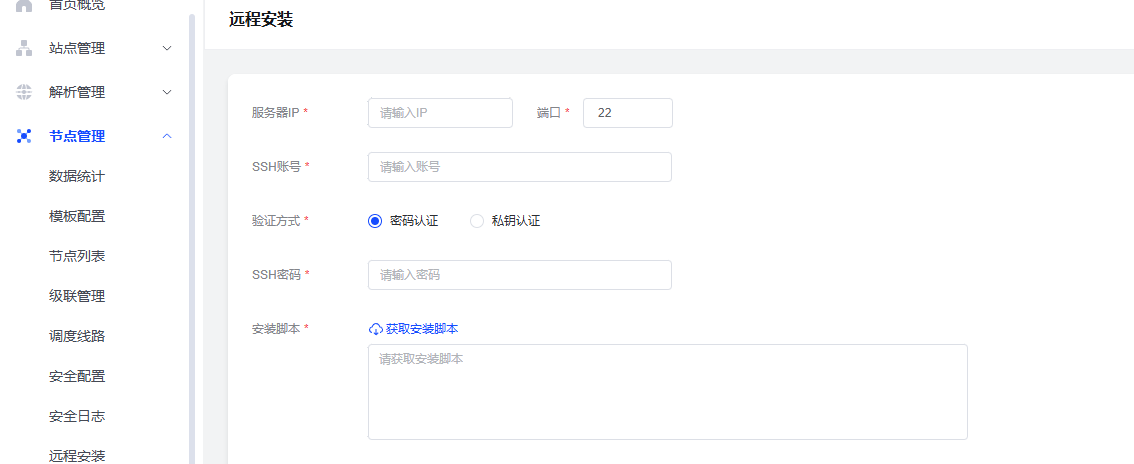Open 远程安装 submenu item
The width and height of the screenshot is (1134, 464).
tap(77, 456)
